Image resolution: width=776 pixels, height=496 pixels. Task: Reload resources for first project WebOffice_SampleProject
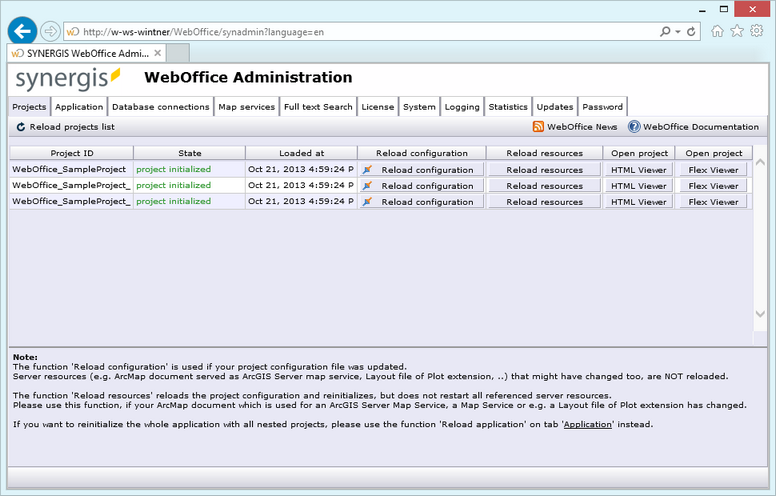(544, 170)
